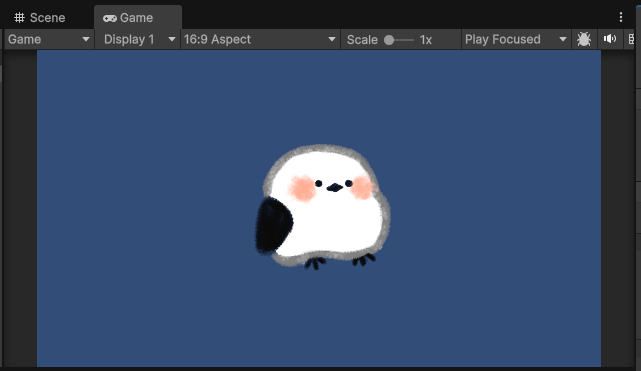The height and width of the screenshot is (371, 641).
Task: Expand the 16:9 Aspect dropdown
Action: coord(260,39)
